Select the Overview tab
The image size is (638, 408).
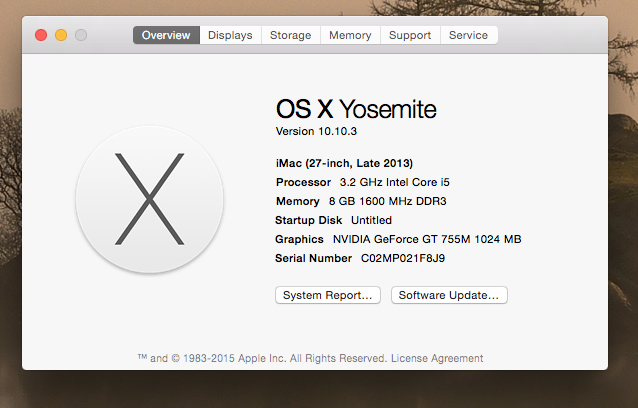click(166, 35)
